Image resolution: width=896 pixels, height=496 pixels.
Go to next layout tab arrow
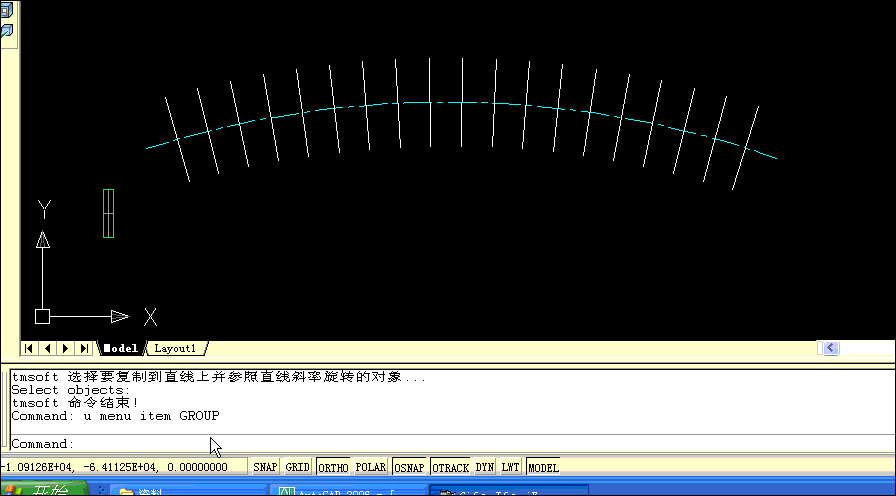click(x=66, y=348)
